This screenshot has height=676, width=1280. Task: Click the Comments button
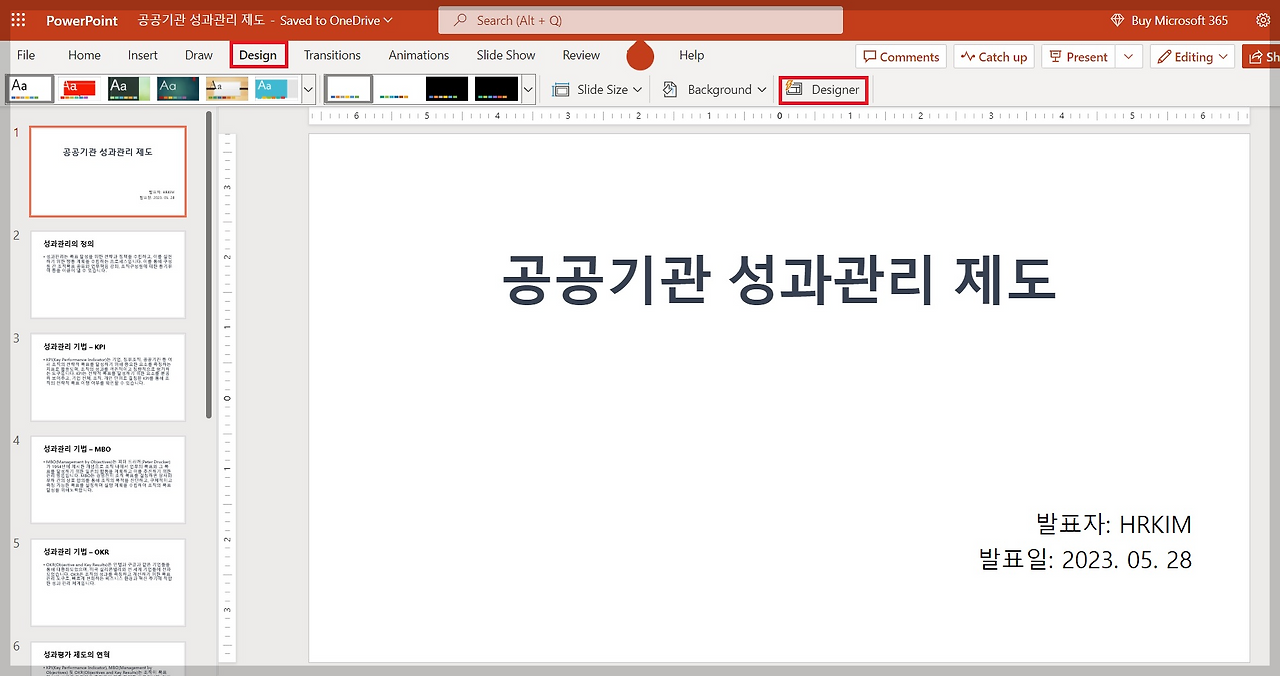point(902,57)
